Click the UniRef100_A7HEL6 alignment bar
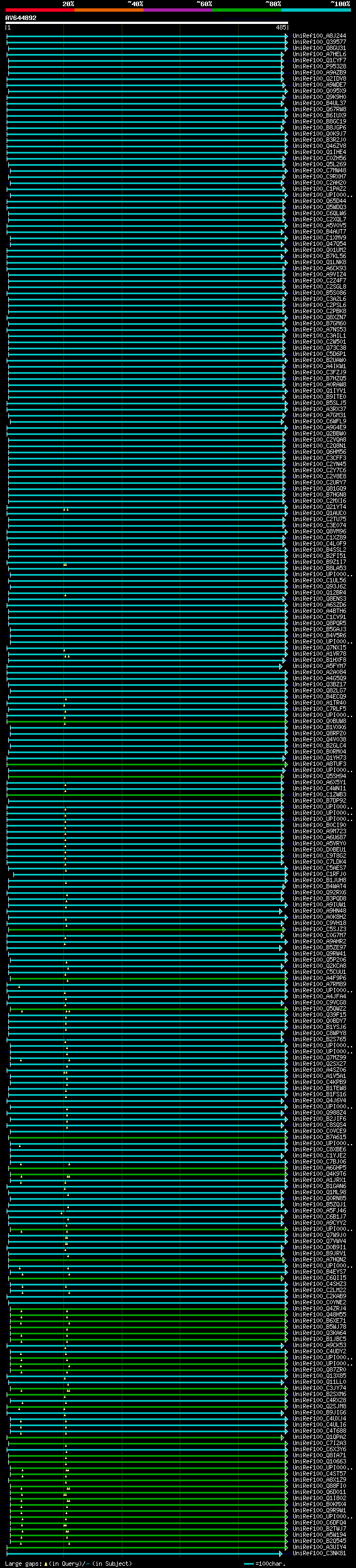The image size is (356, 1568). coord(146,54)
